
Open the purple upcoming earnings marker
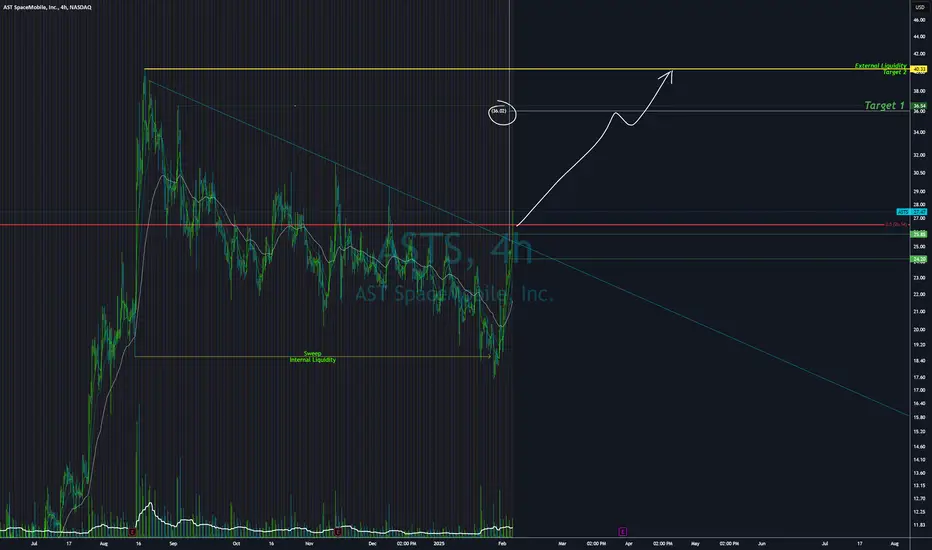[x=622, y=532]
